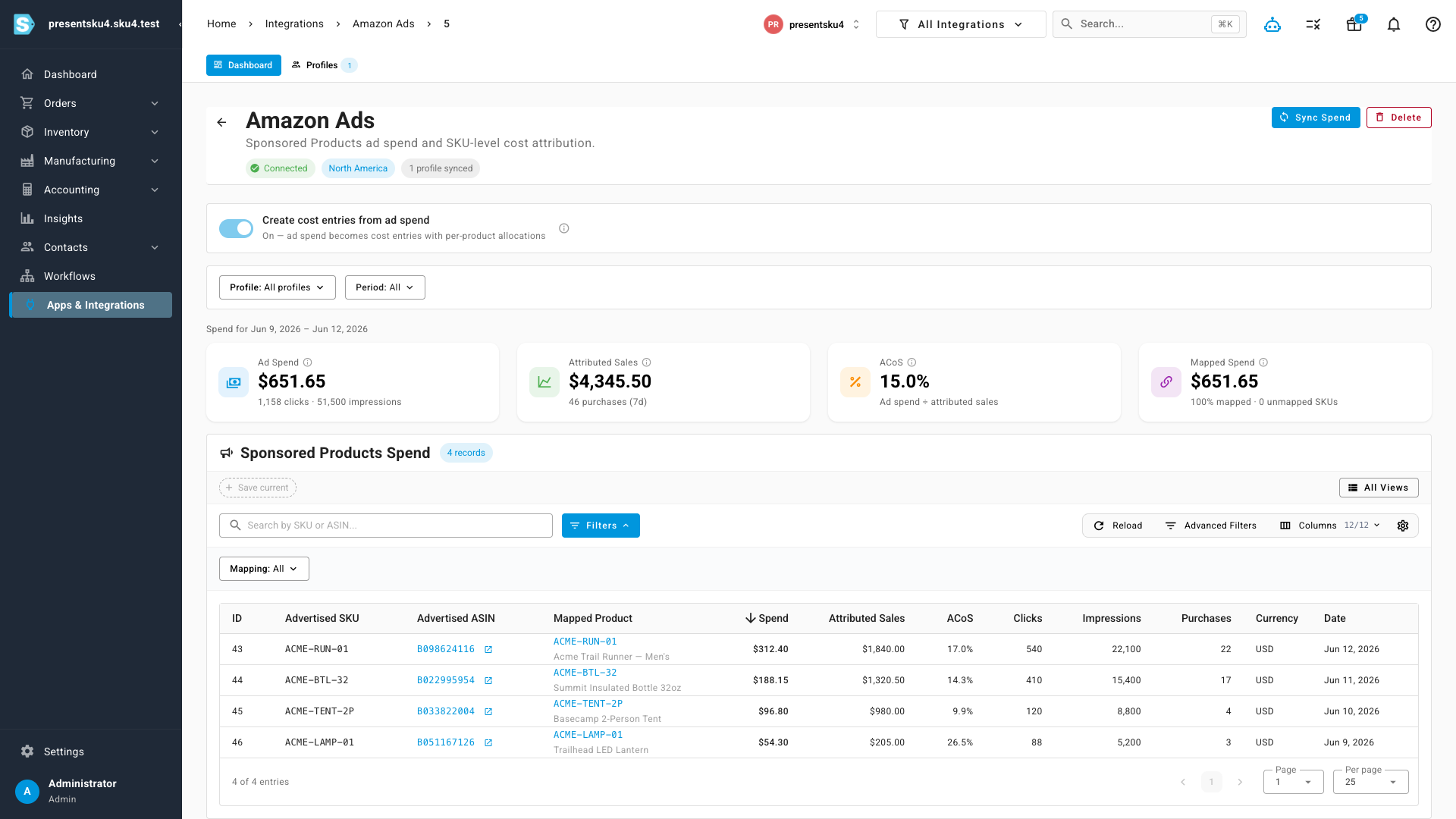Open the All Views button

[x=1379, y=488]
